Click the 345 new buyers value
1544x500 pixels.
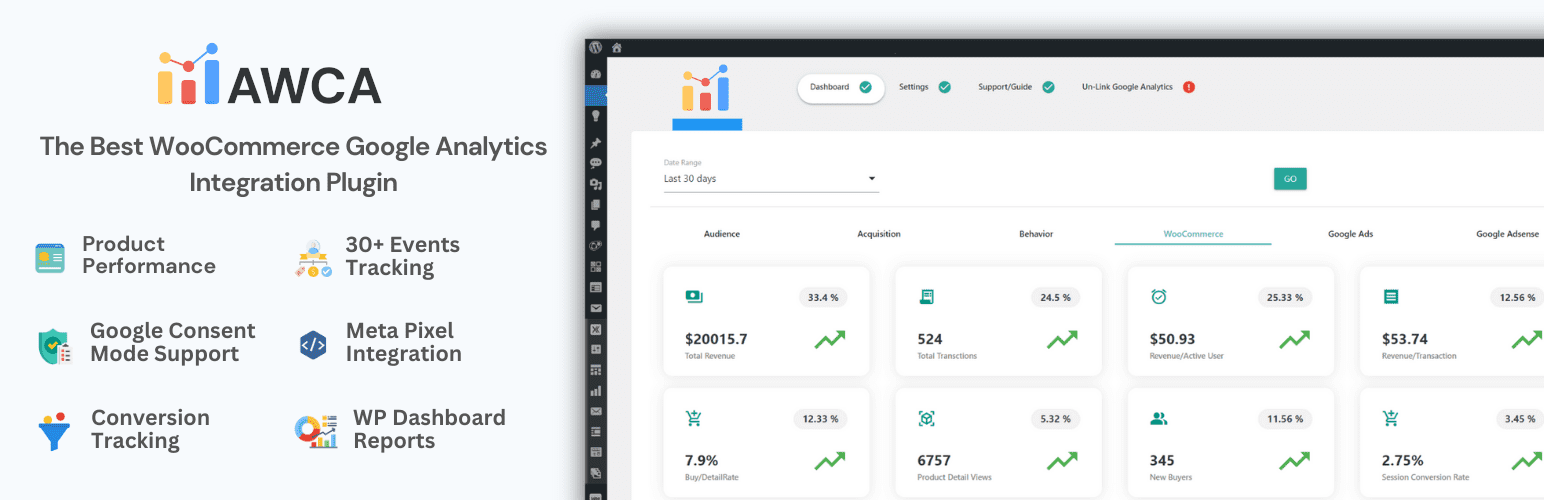pyautogui.click(x=1162, y=461)
